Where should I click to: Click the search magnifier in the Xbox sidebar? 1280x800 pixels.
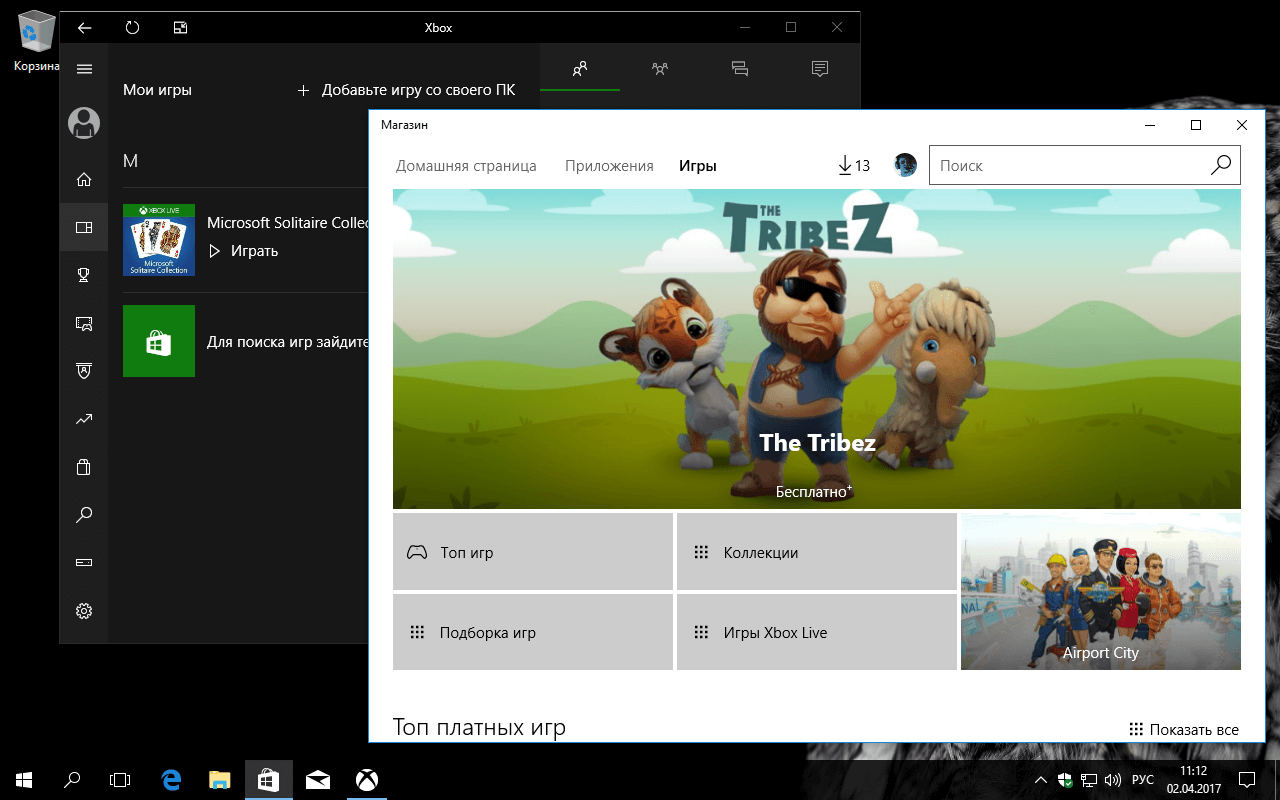pyautogui.click(x=84, y=514)
